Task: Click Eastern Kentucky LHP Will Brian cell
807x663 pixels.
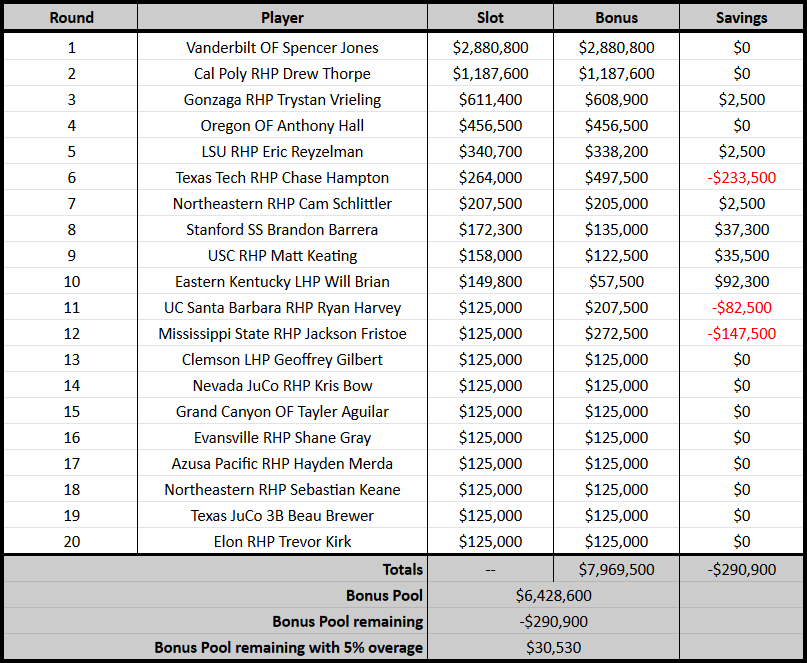Action: tap(283, 282)
